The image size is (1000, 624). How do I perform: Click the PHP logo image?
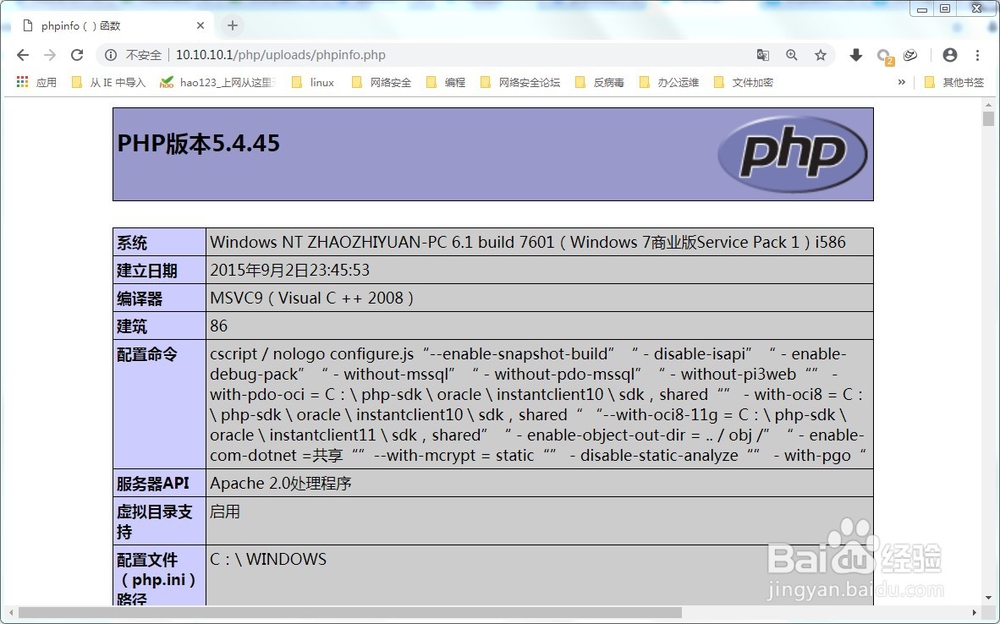792,154
